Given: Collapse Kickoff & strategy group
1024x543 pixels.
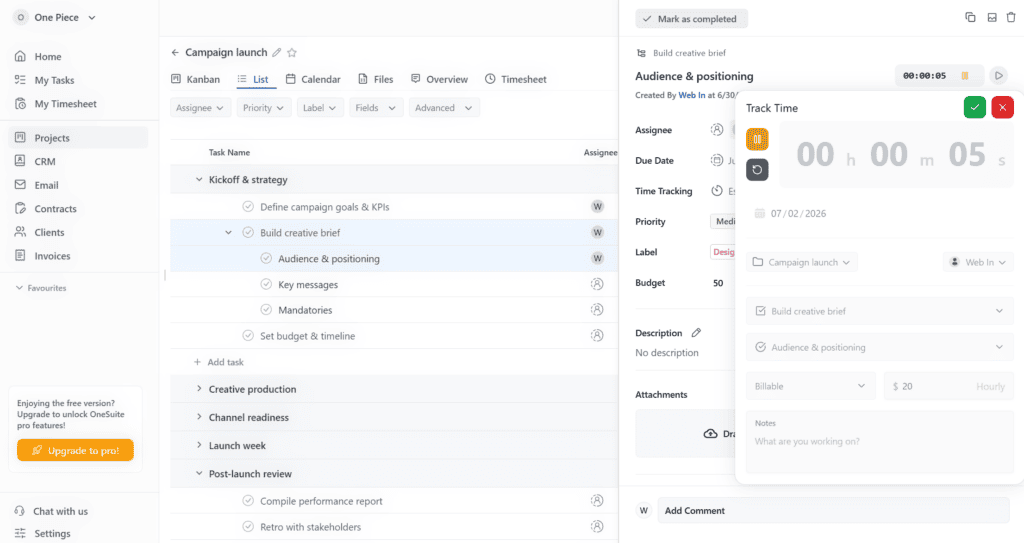Looking at the screenshot, I should coord(199,180).
